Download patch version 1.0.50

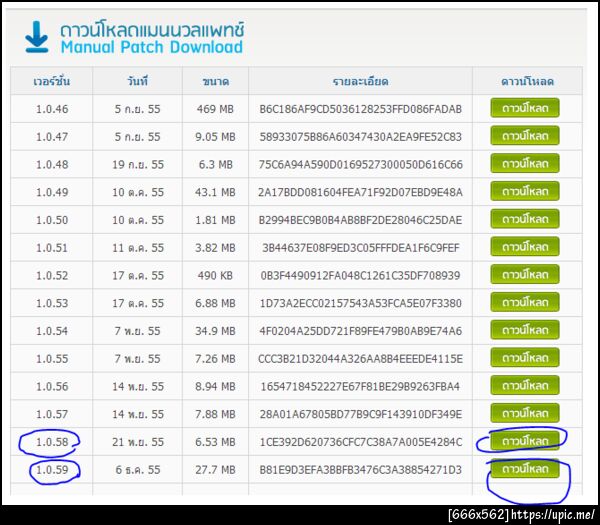click(525, 219)
